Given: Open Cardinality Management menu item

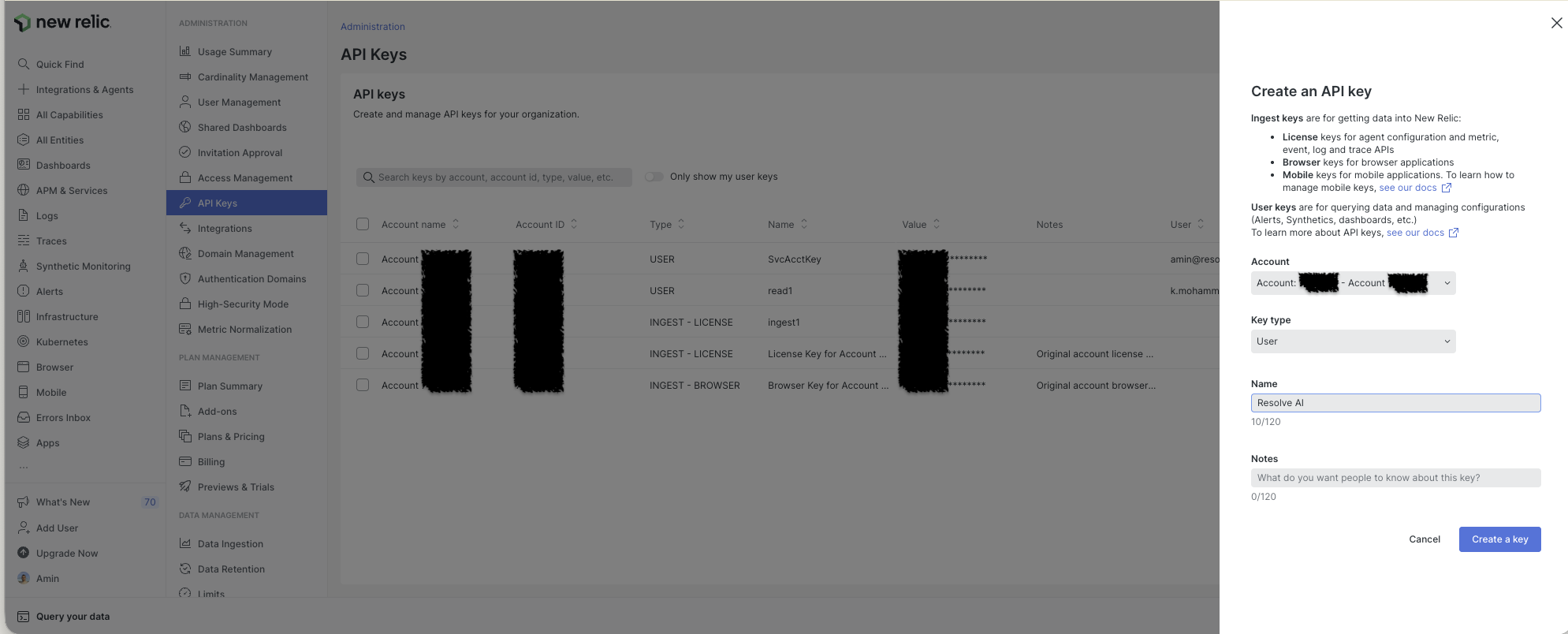Looking at the screenshot, I should [x=247, y=76].
